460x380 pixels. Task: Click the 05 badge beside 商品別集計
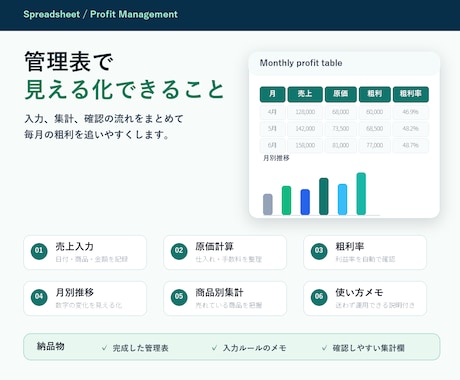click(179, 297)
